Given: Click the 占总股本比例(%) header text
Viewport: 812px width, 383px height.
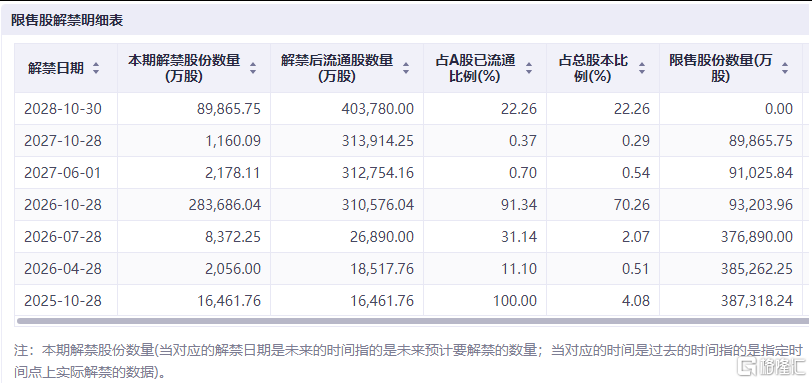Looking at the screenshot, I should [593, 68].
